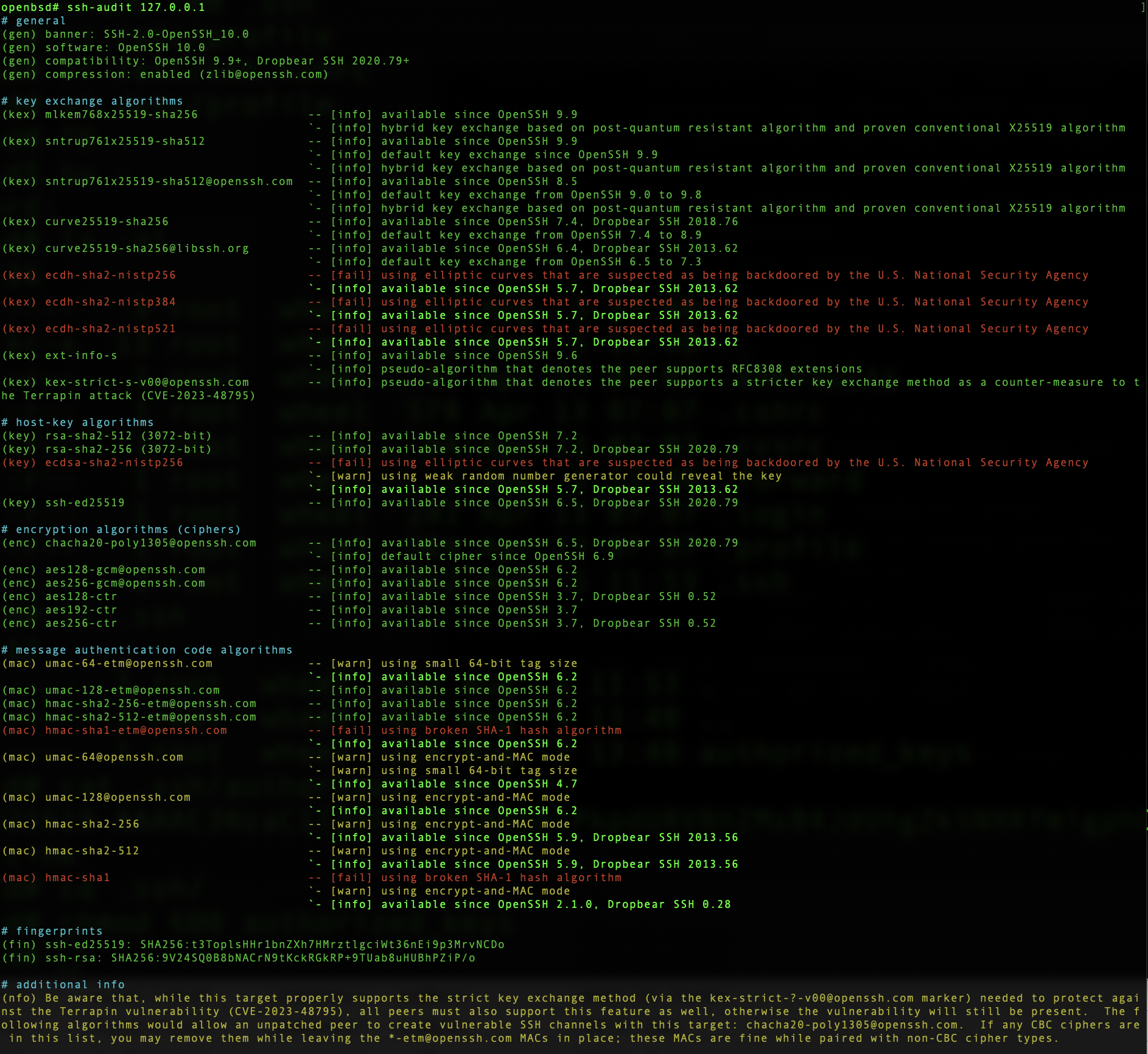The image size is (1148, 1054).
Task: Select the mlkem768x25519-sha256 kex algorithm name
Action: [121, 114]
